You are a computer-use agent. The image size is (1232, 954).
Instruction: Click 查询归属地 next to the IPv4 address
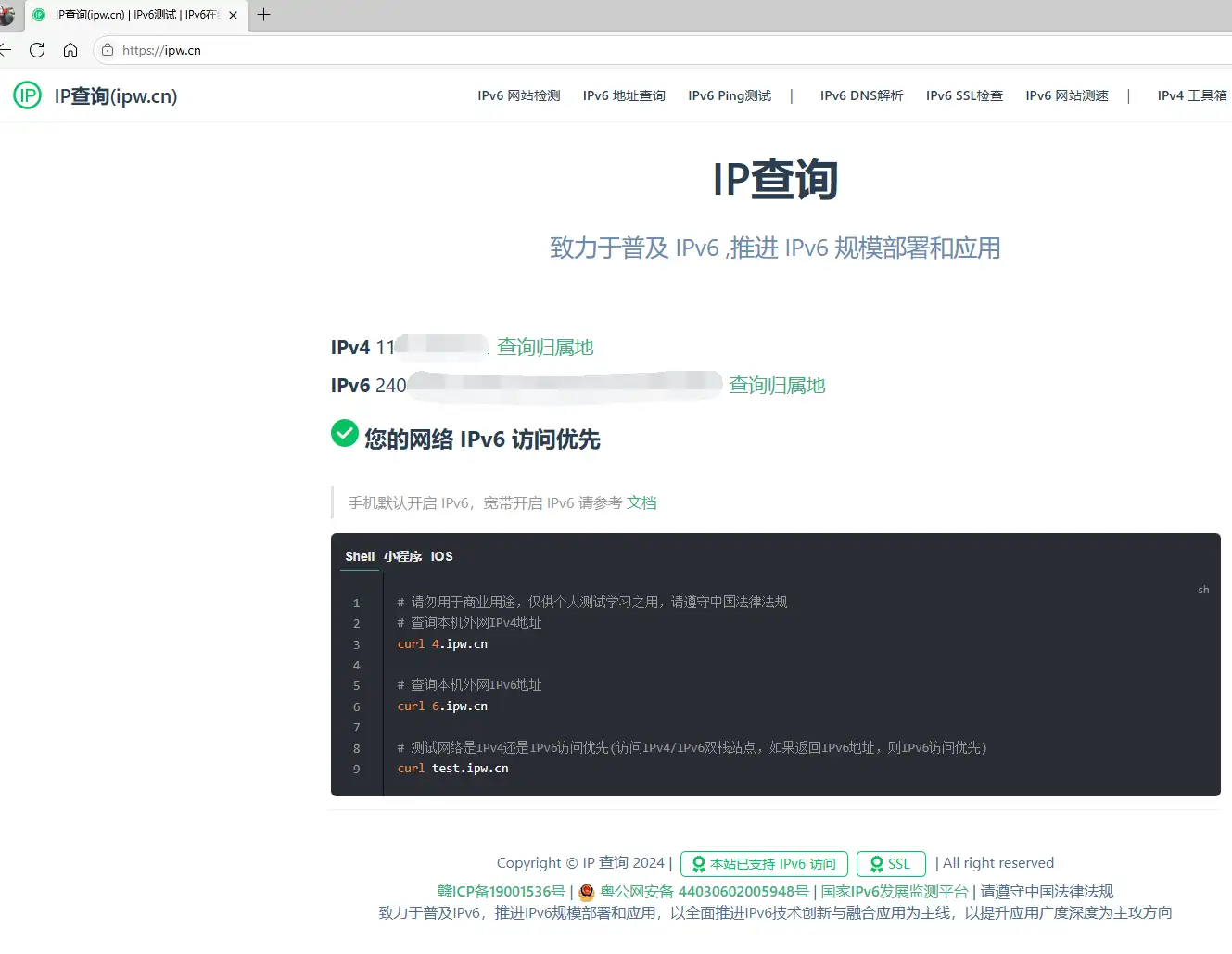[545, 347]
